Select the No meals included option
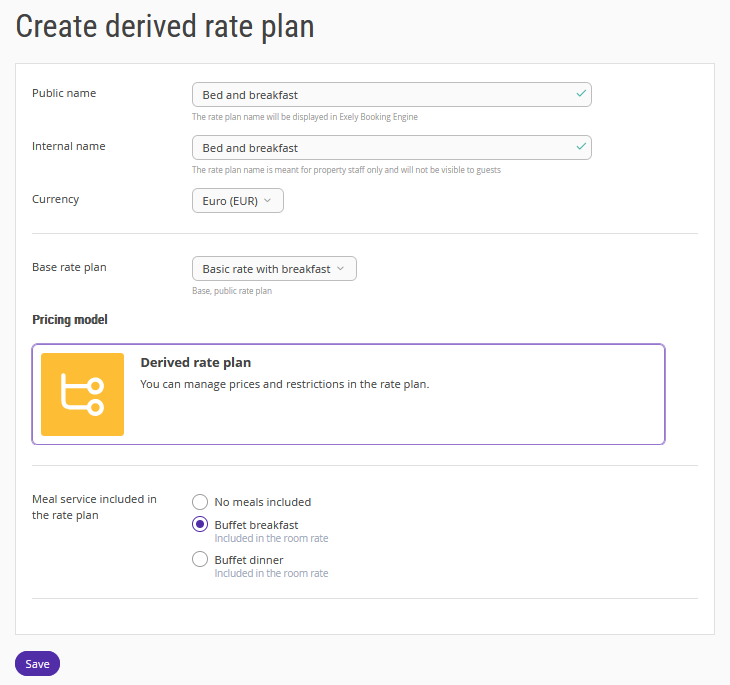Viewport: 730px width, 685px height. (200, 502)
